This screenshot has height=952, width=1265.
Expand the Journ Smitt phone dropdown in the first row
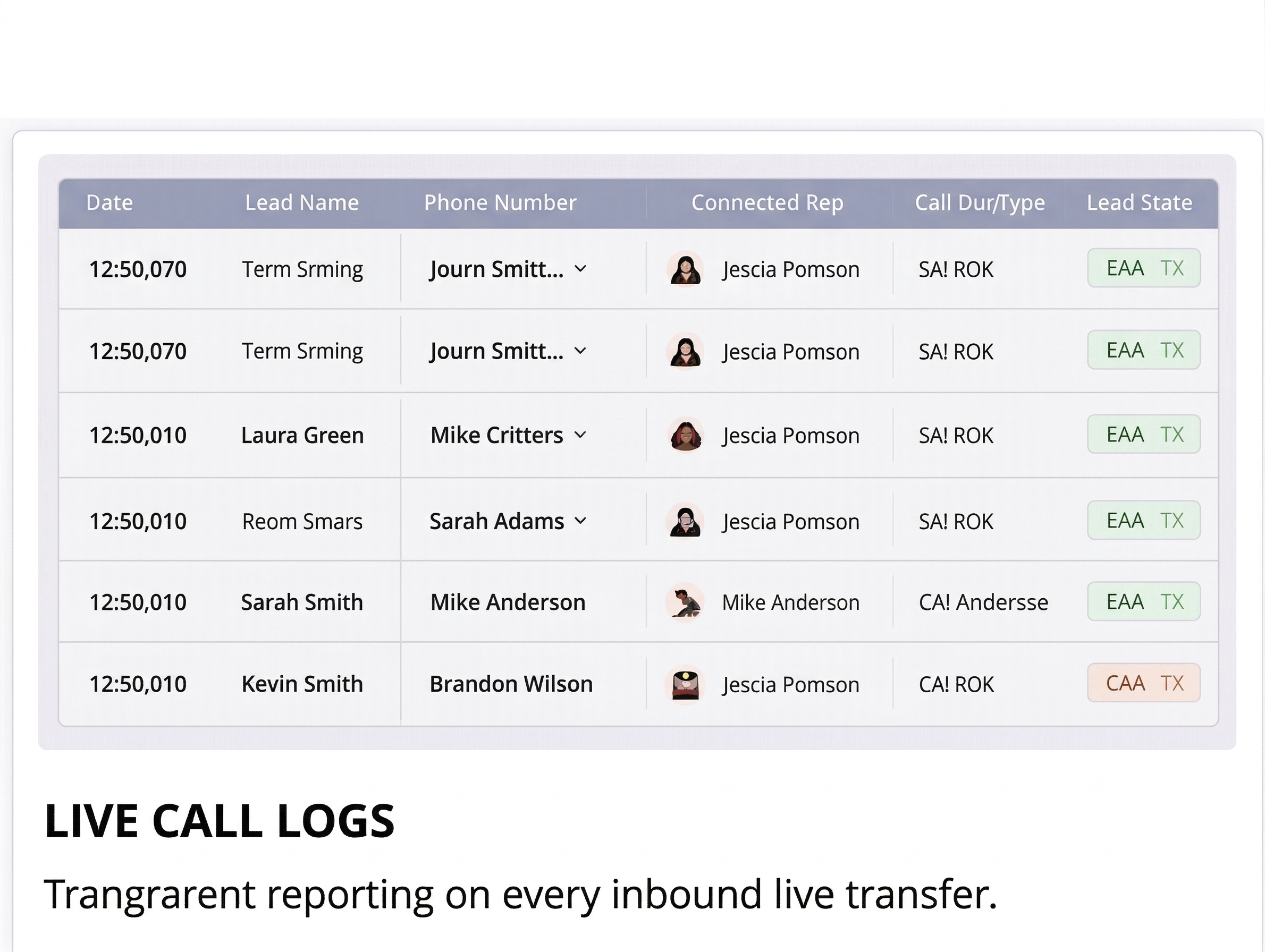[x=580, y=269]
